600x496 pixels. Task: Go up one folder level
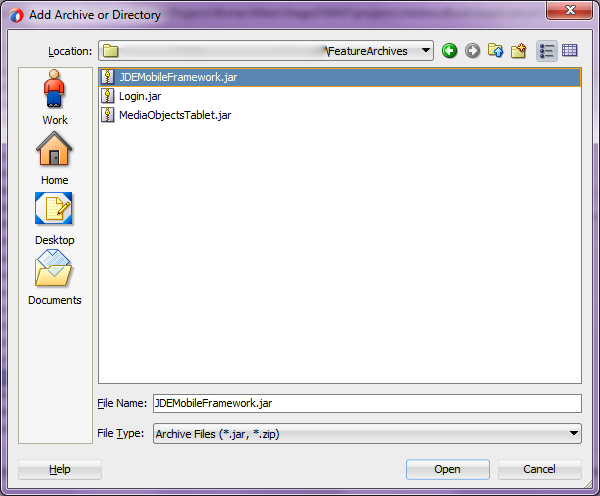496,51
